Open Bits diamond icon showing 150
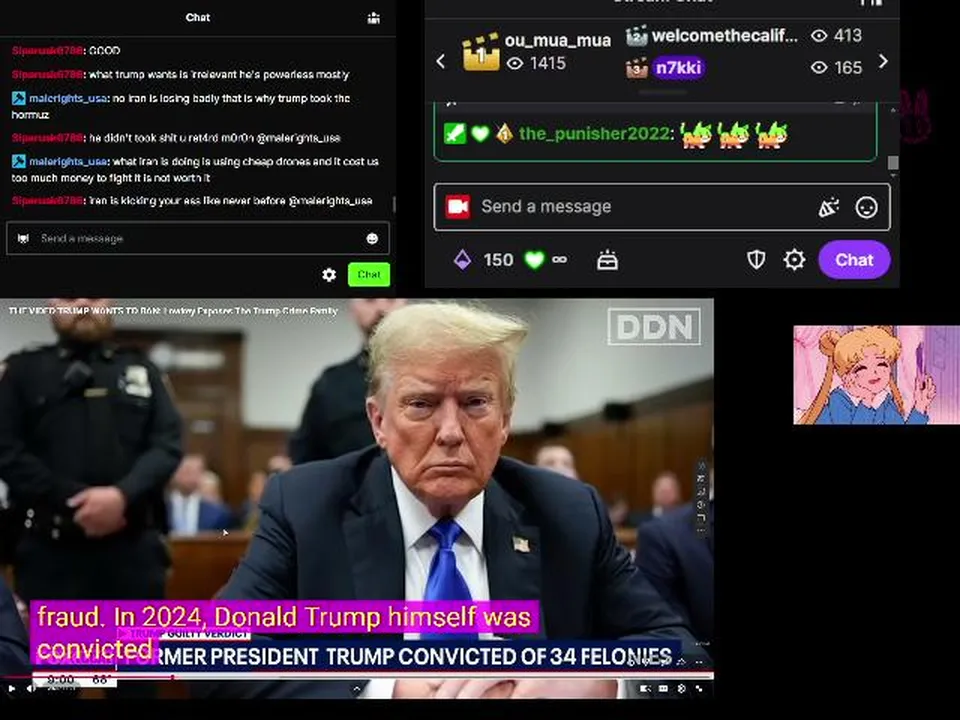Viewport: 960px width, 720px height. point(463,260)
